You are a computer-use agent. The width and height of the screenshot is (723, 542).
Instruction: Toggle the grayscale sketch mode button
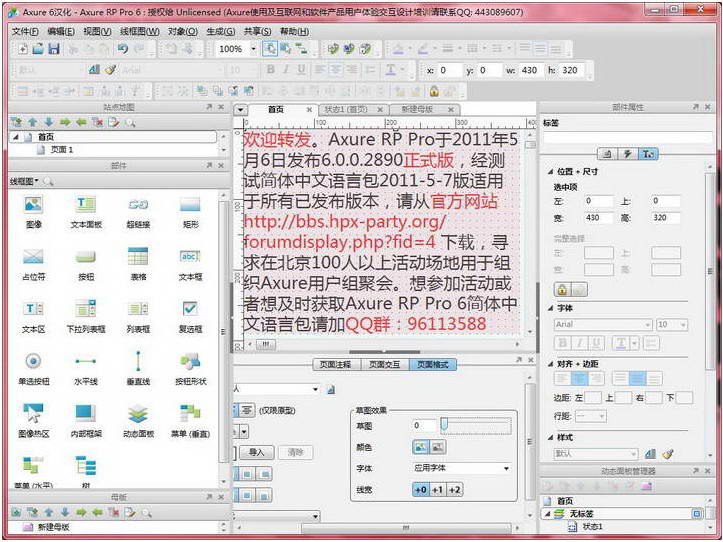pyautogui.click(x=437, y=447)
